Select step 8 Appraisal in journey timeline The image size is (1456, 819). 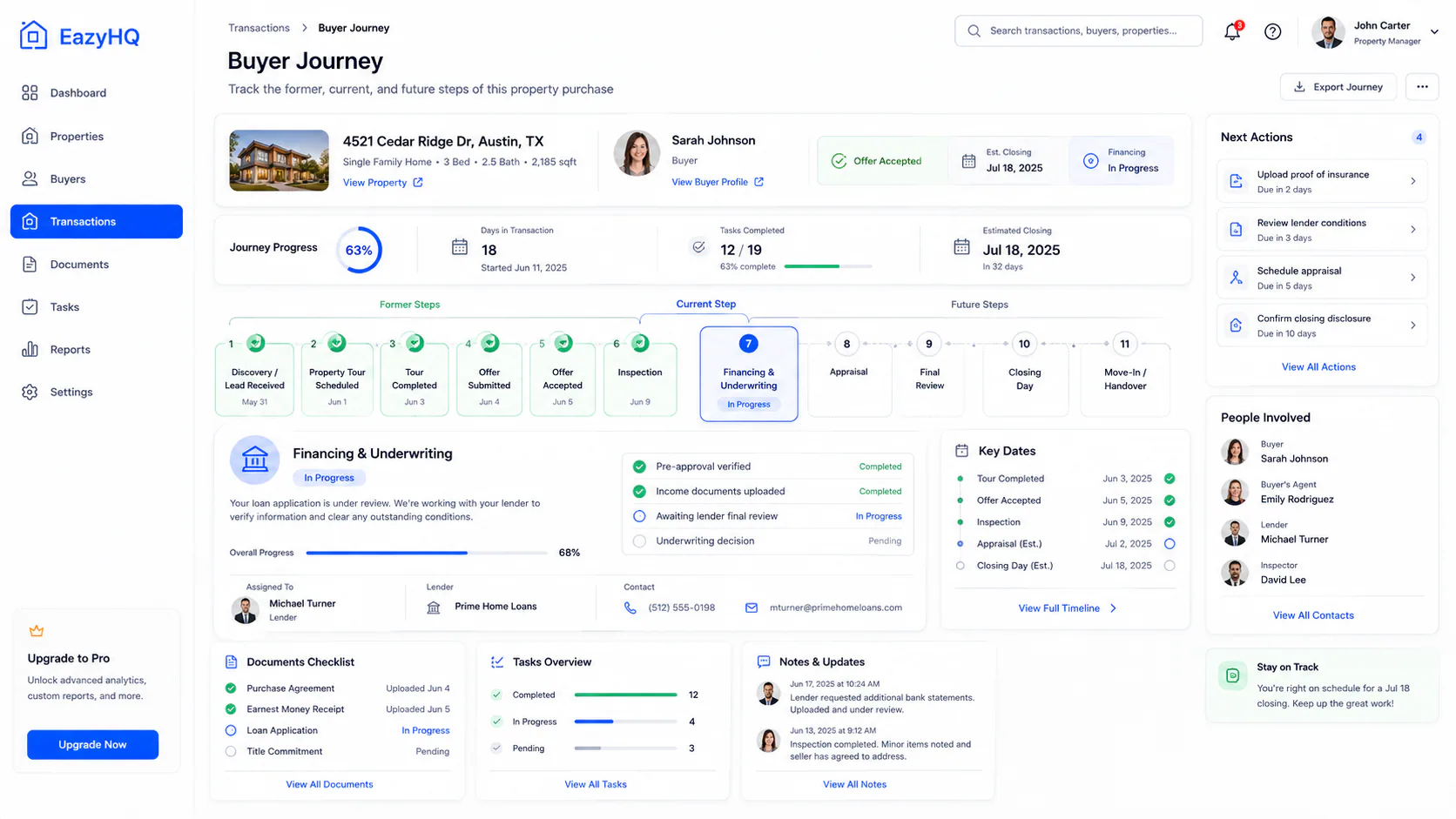pyautogui.click(x=849, y=374)
